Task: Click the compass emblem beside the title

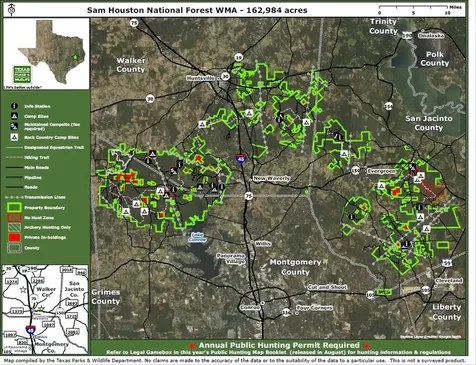Action: [12, 10]
